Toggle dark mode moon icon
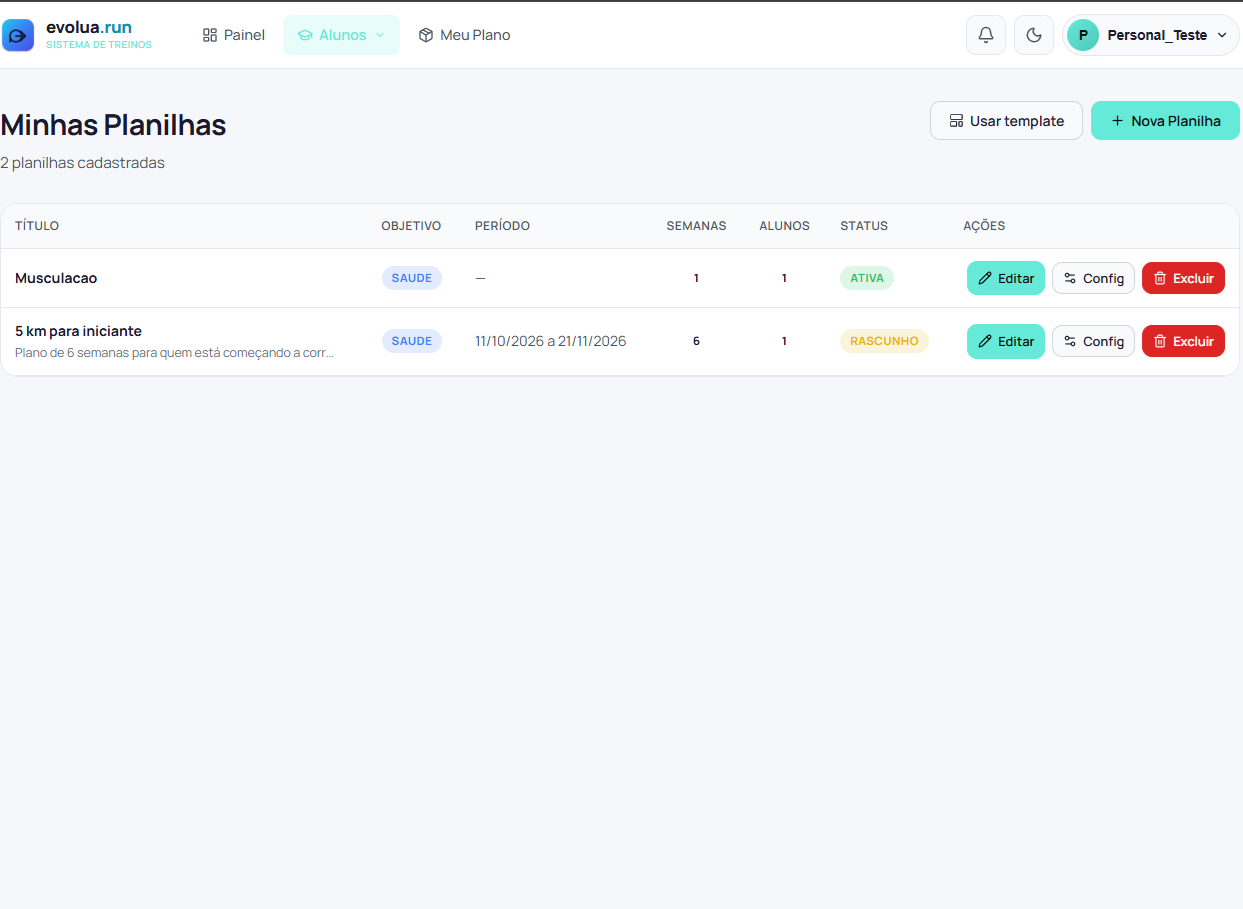The width and height of the screenshot is (1243, 909). 1034,35
